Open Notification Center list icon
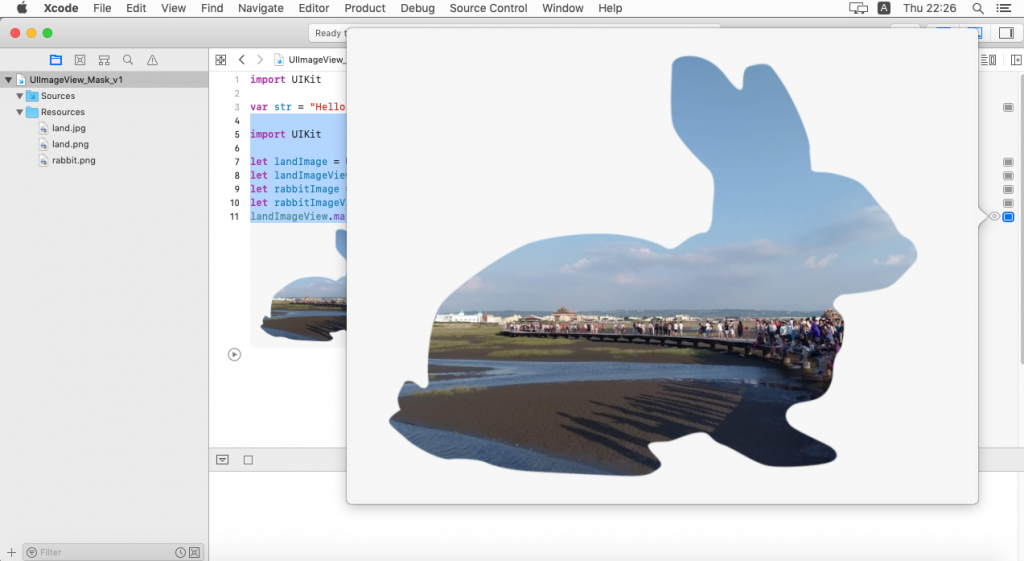This screenshot has width=1024, height=561. (x=1004, y=8)
